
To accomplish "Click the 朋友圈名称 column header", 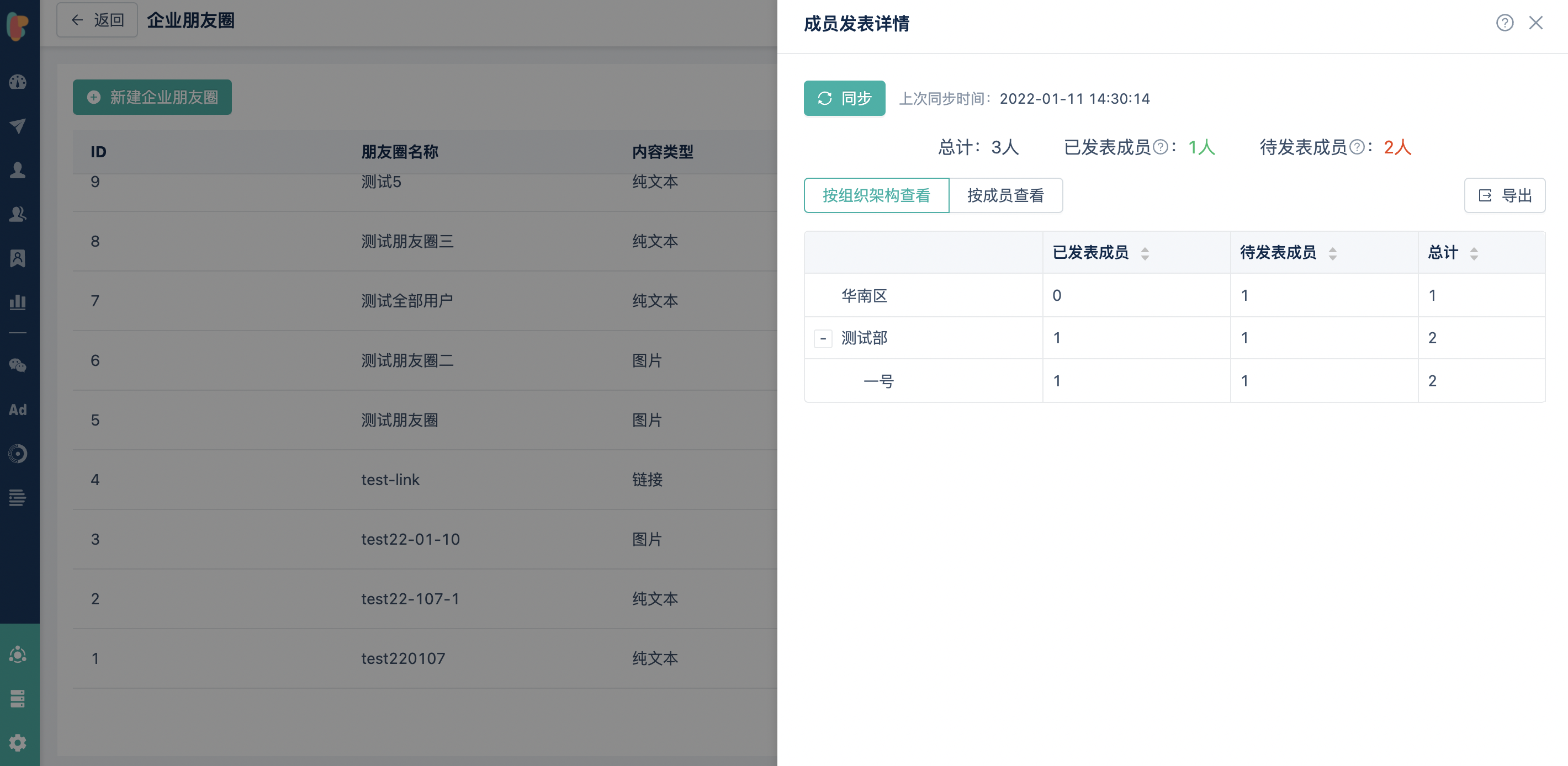I will tap(399, 152).
